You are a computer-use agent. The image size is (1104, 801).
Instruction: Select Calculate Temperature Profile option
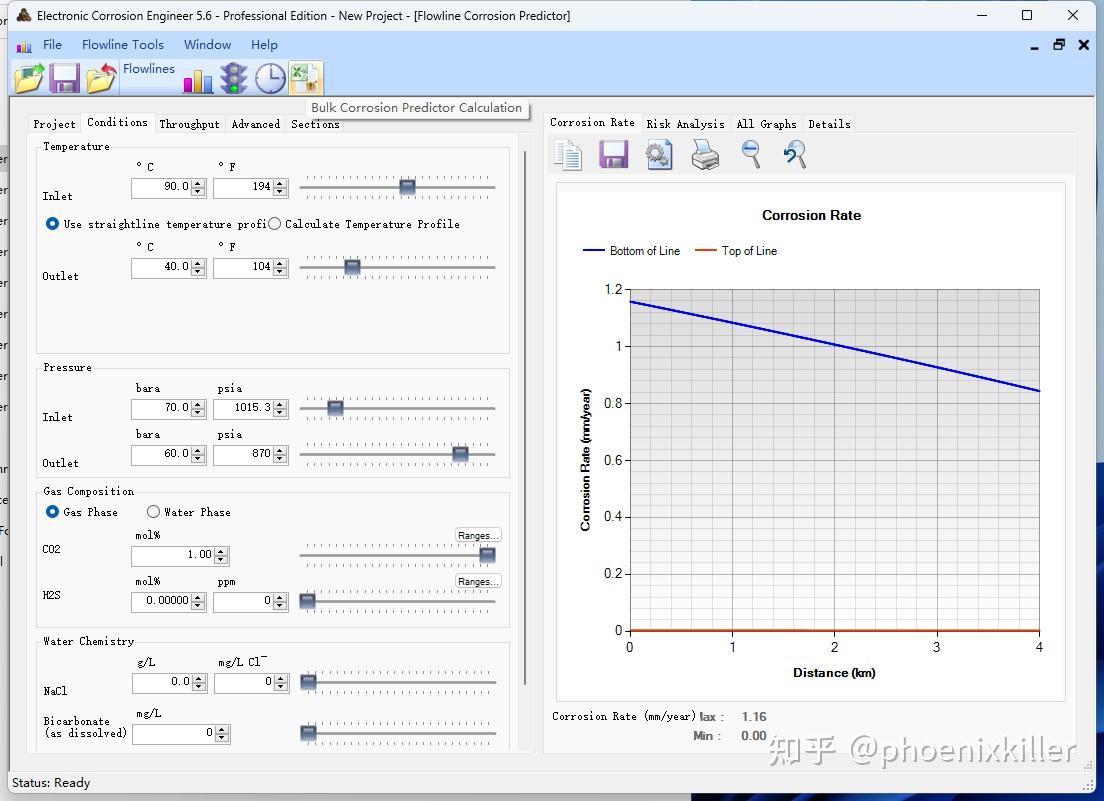point(275,224)
